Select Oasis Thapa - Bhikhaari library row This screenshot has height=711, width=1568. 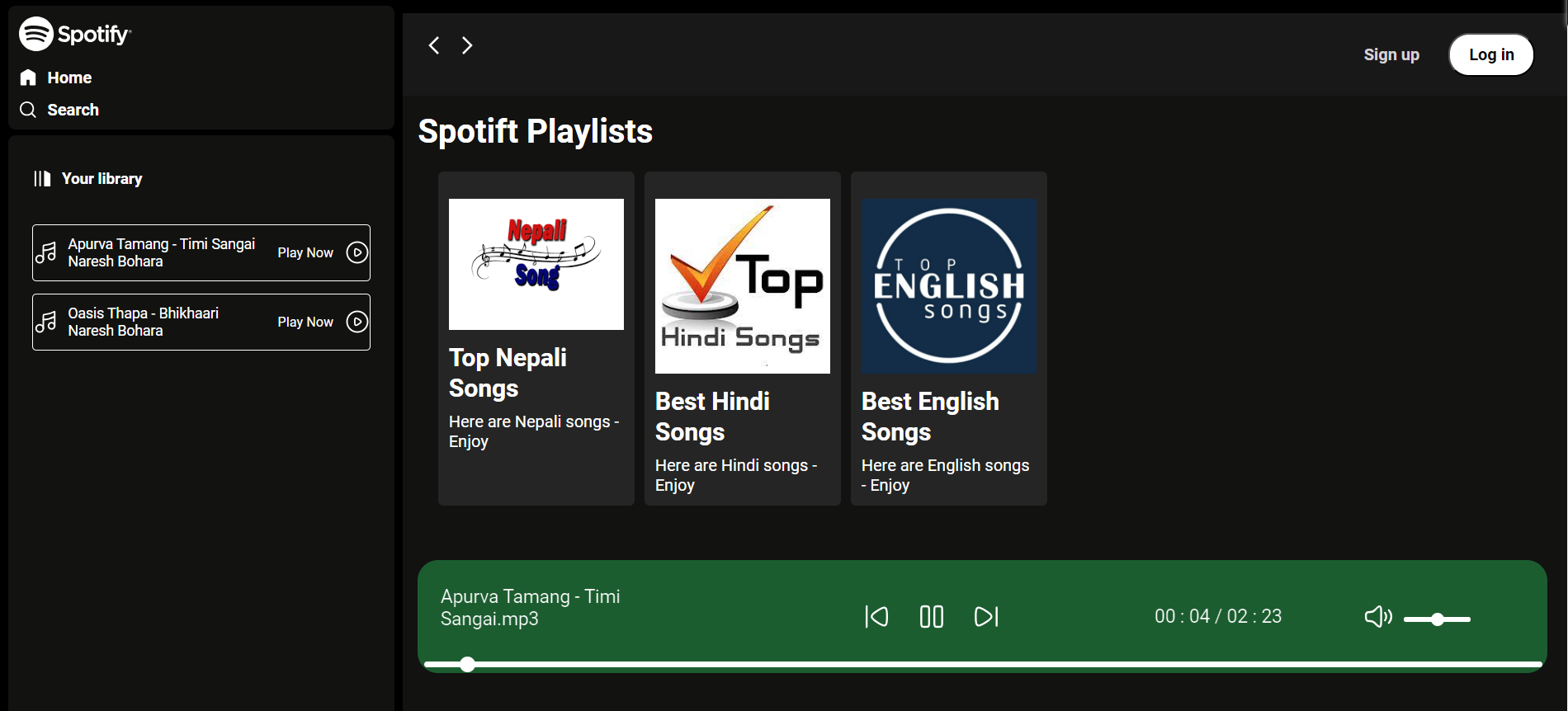(201, 322)
